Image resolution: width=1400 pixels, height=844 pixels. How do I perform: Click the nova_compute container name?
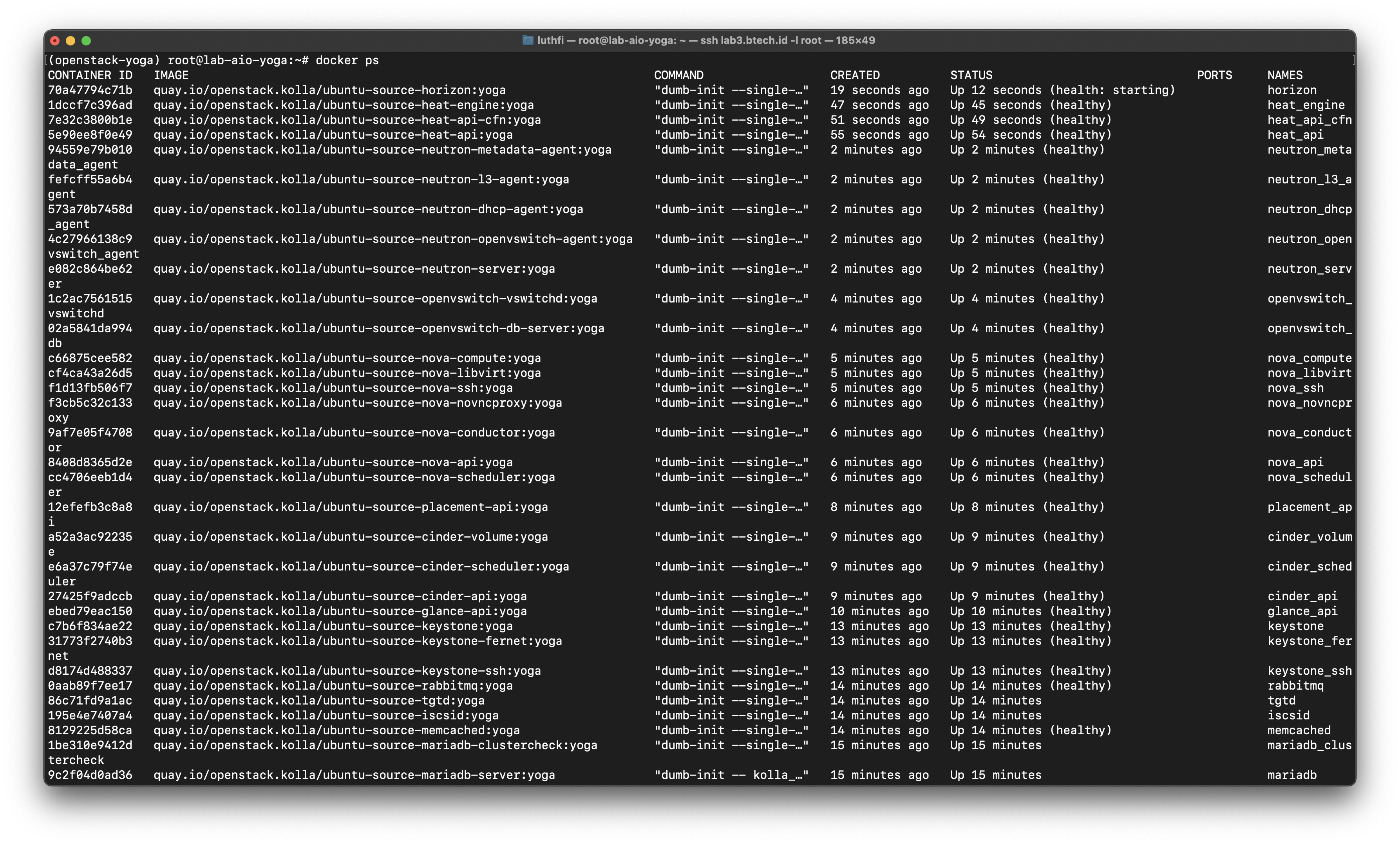(x=1309, y=358)
